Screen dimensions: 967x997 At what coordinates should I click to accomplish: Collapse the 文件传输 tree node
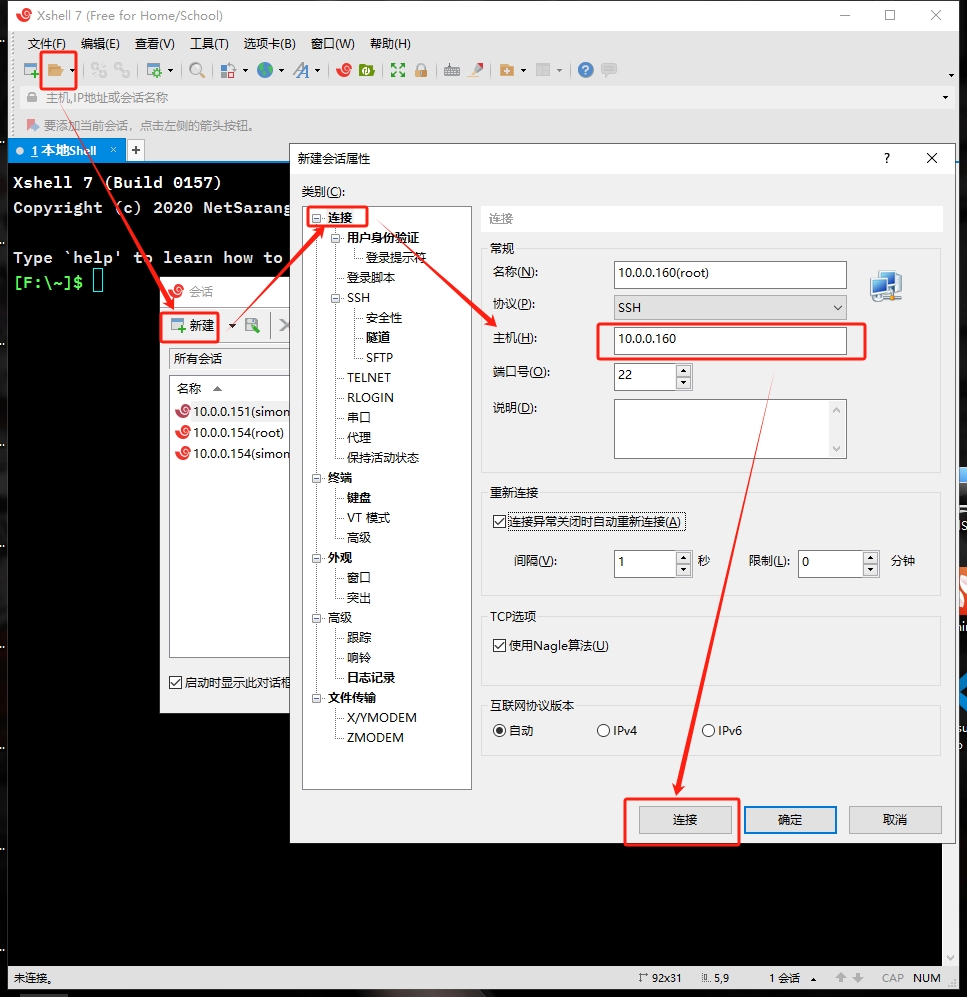tap(317, 698)
